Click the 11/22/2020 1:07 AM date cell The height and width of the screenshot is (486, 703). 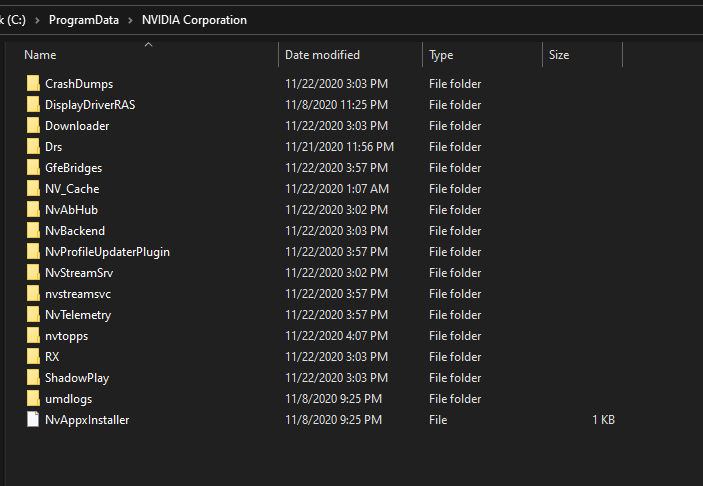pos(337,189)
